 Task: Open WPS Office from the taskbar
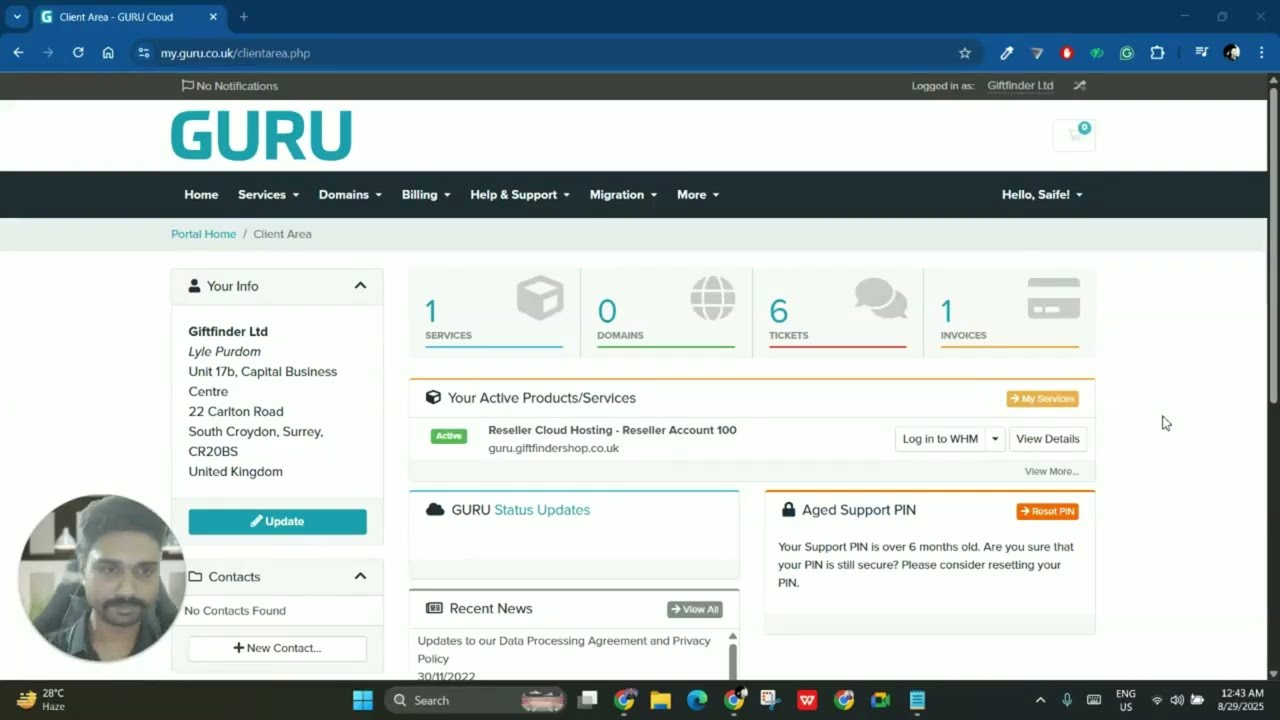(807, 700)
